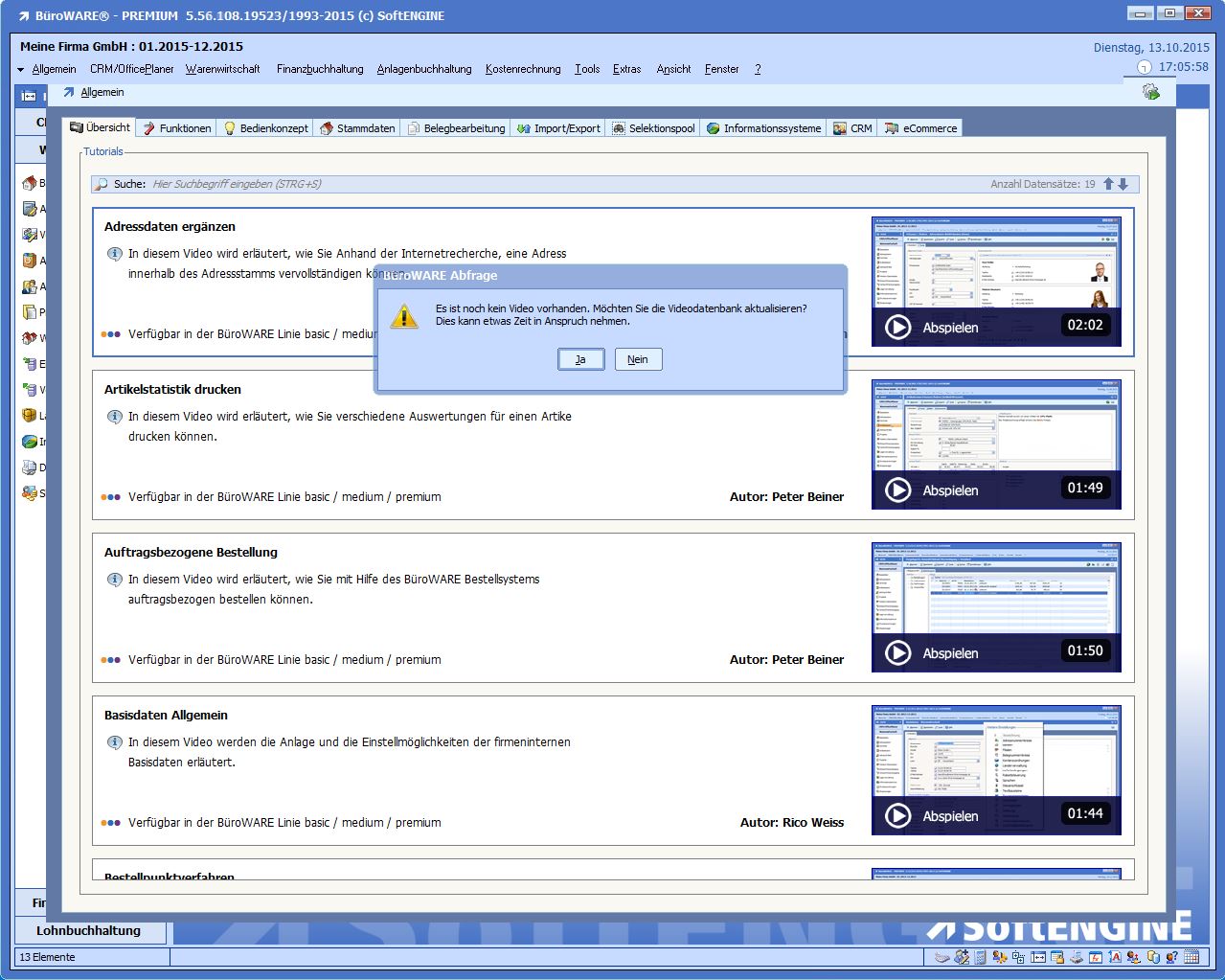Play the Adressdaten ergänzen video
1225x980 pixels.
897,328
